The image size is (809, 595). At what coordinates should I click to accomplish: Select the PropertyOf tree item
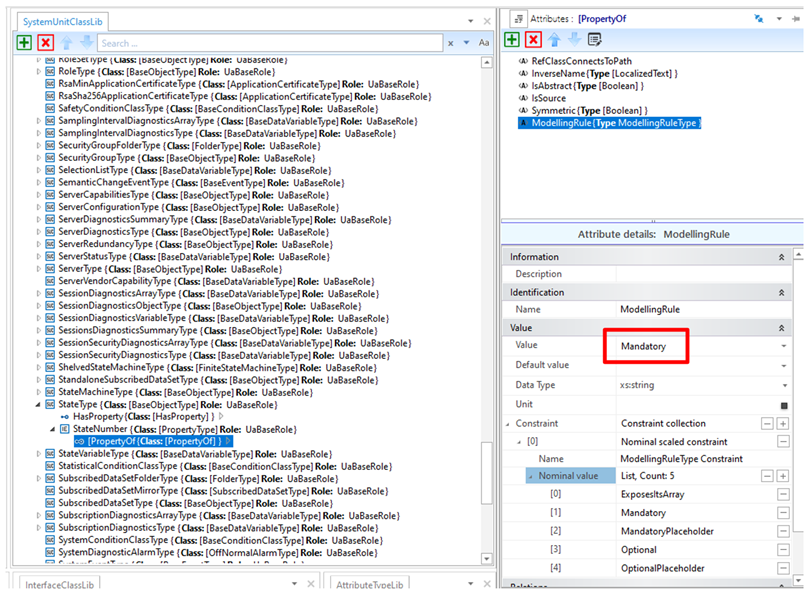(x=153, y=441)
